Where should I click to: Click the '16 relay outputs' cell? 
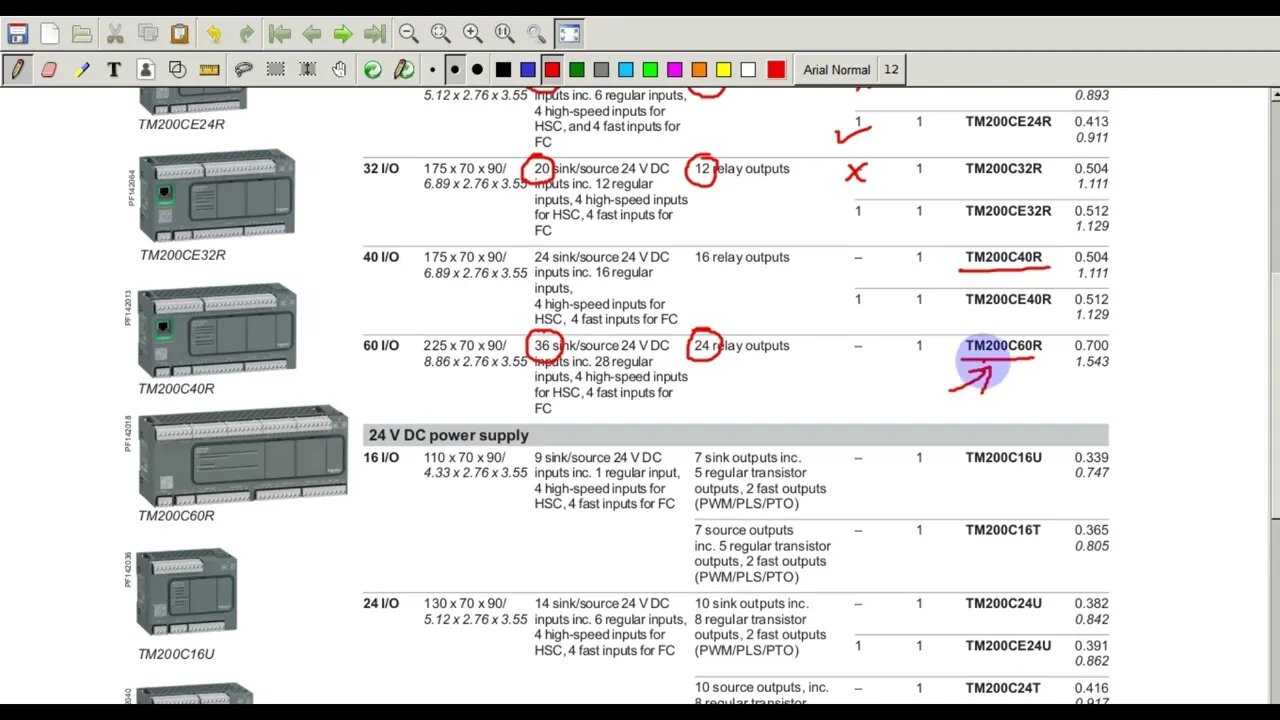[742, 257]
